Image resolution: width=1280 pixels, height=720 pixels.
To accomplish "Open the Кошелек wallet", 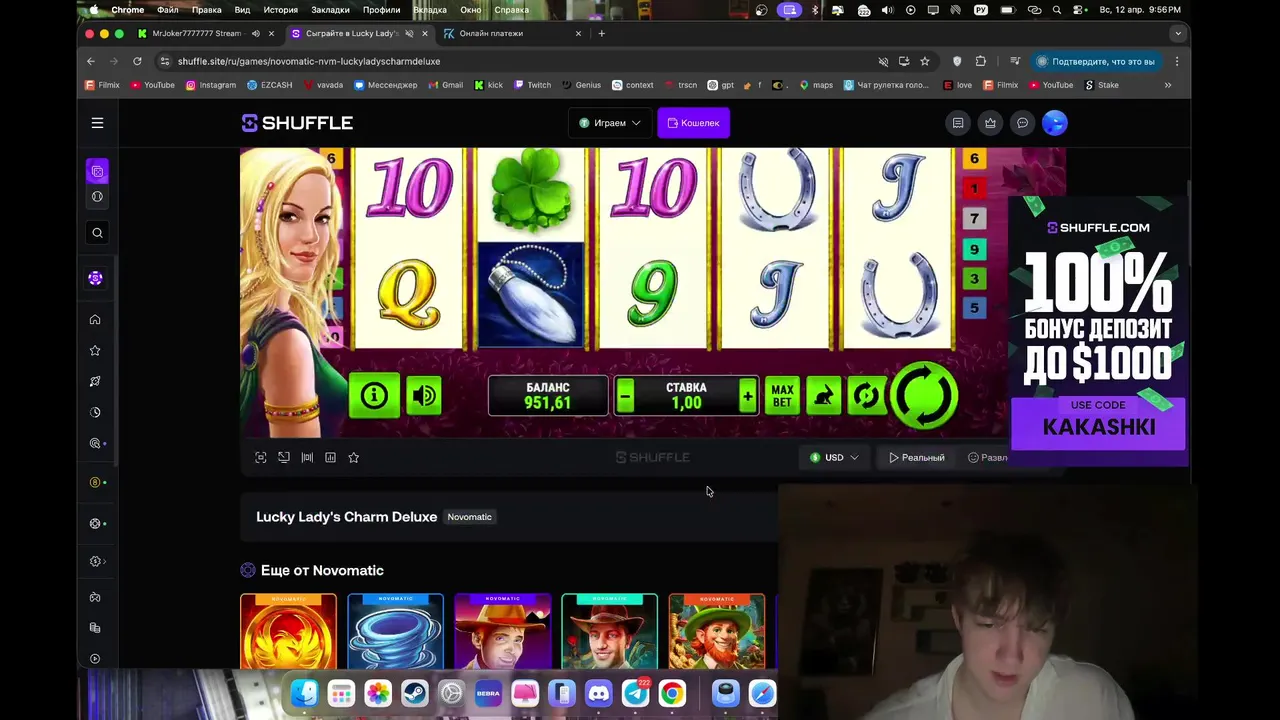I will [x=693, y=123].
